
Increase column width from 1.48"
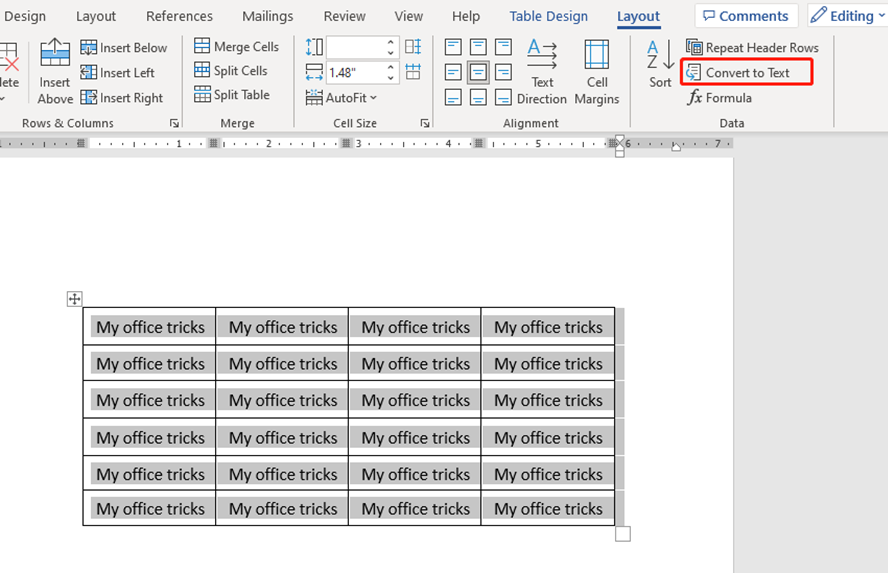pyautogui.click(x=391, y=67)
